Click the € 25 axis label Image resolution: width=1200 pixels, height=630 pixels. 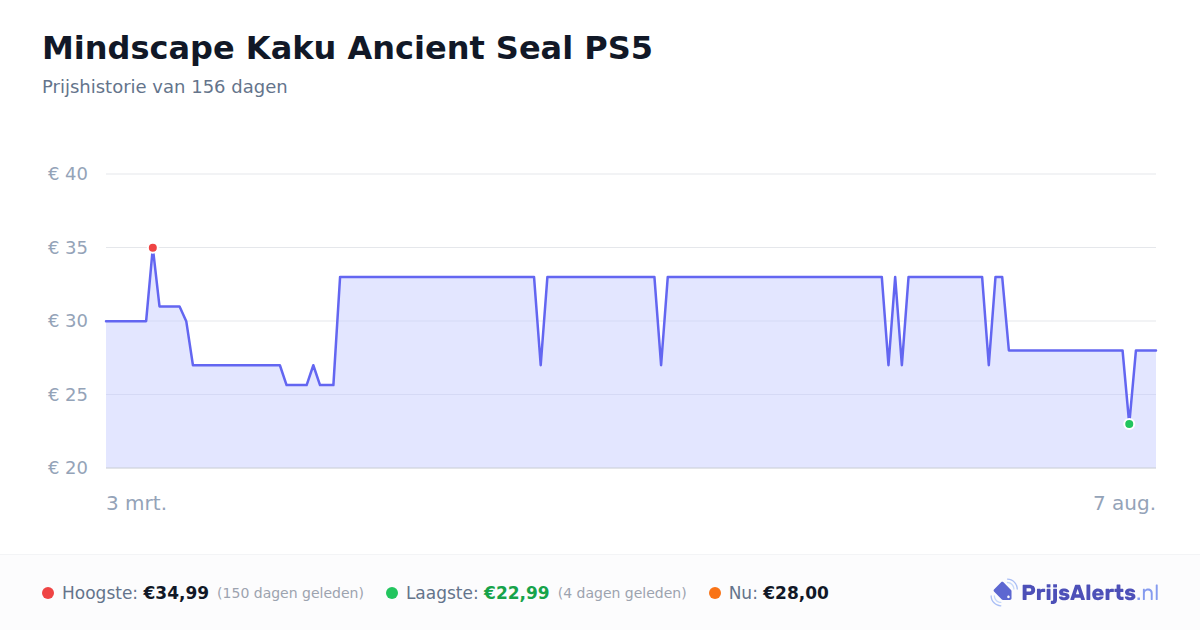[x=68, y=395]
